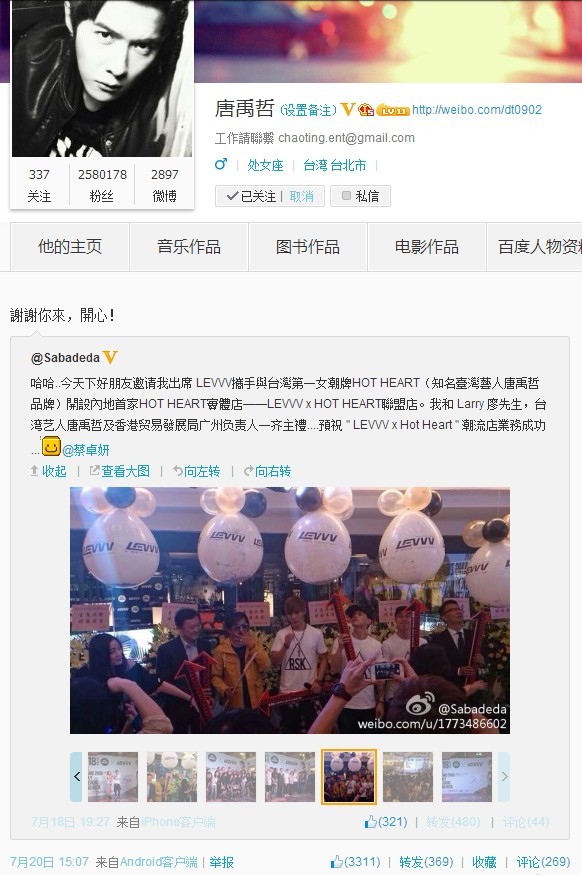
Task: Open the weibo.com/dt0902 profile link
Action: [x=477, y=109]
